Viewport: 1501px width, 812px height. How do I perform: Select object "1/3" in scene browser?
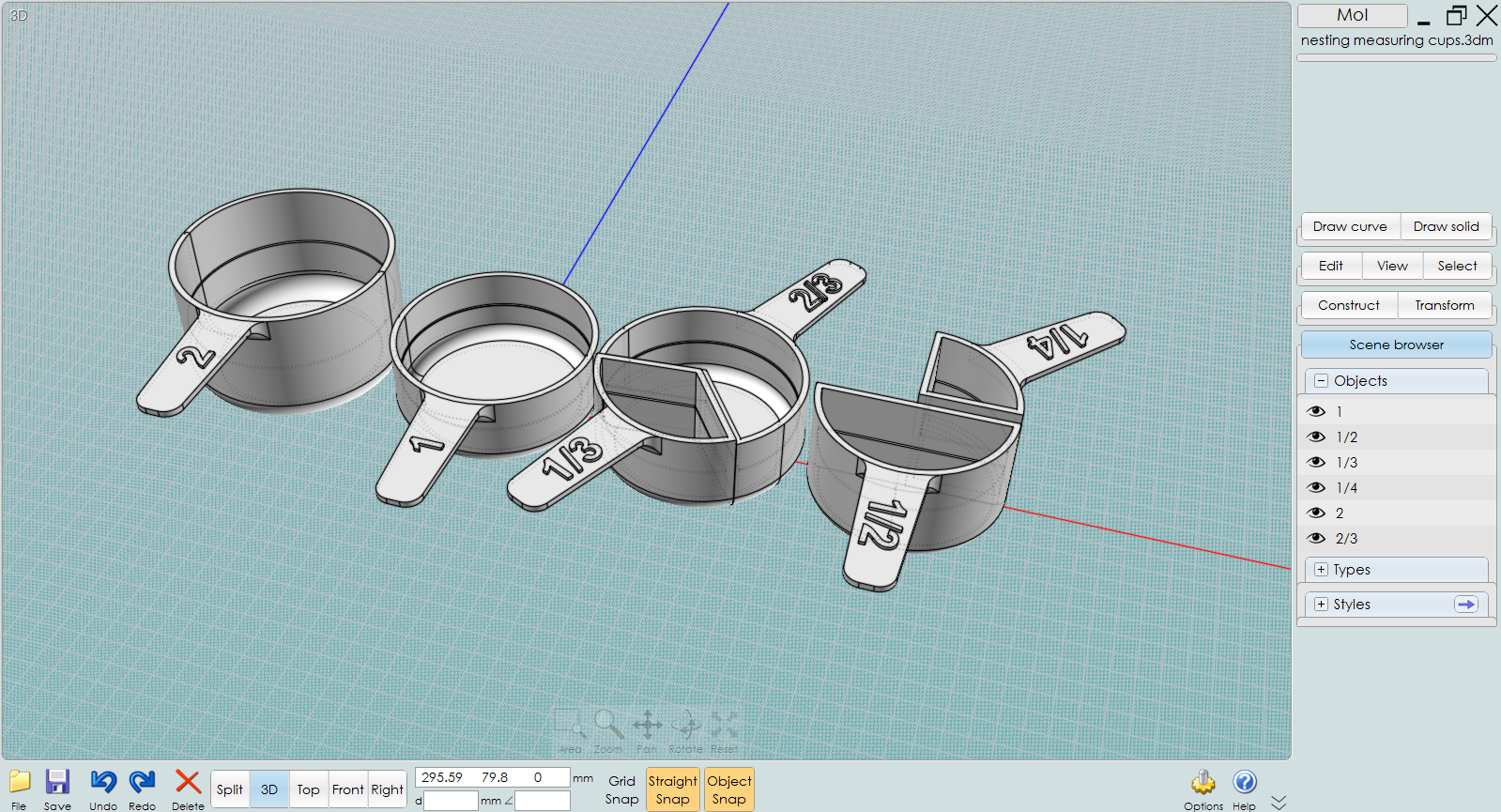[x=1347, y=462]
